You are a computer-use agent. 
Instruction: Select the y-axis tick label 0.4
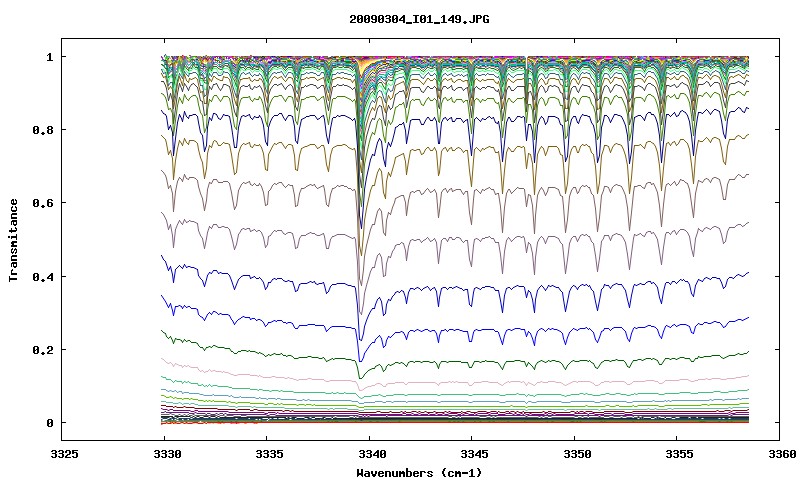[x=43, y=276]
